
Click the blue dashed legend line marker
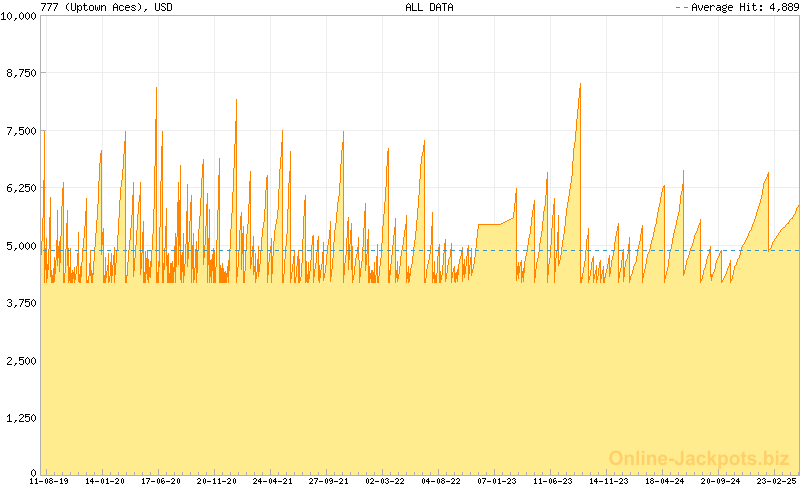coord(682,7)
